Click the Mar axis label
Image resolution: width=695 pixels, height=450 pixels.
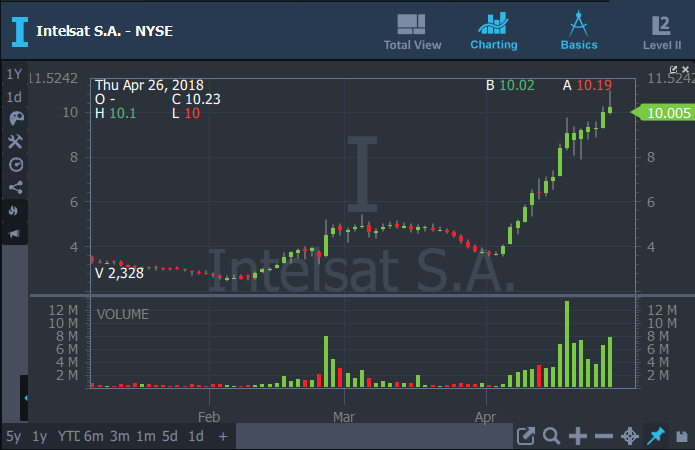(x=344, y=417)
